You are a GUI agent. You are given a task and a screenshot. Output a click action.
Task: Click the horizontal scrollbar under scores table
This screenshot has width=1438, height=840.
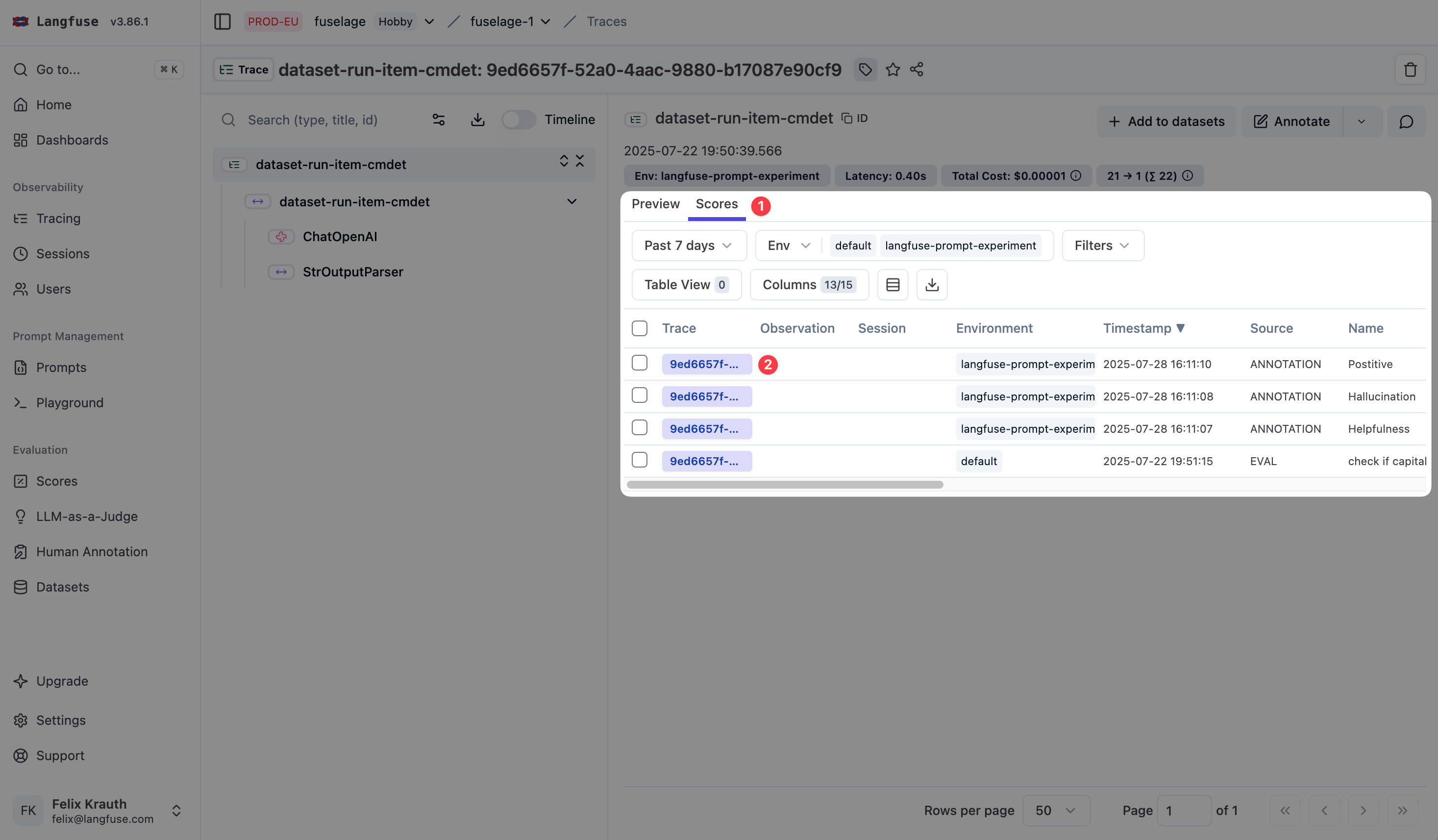point(785,485)
